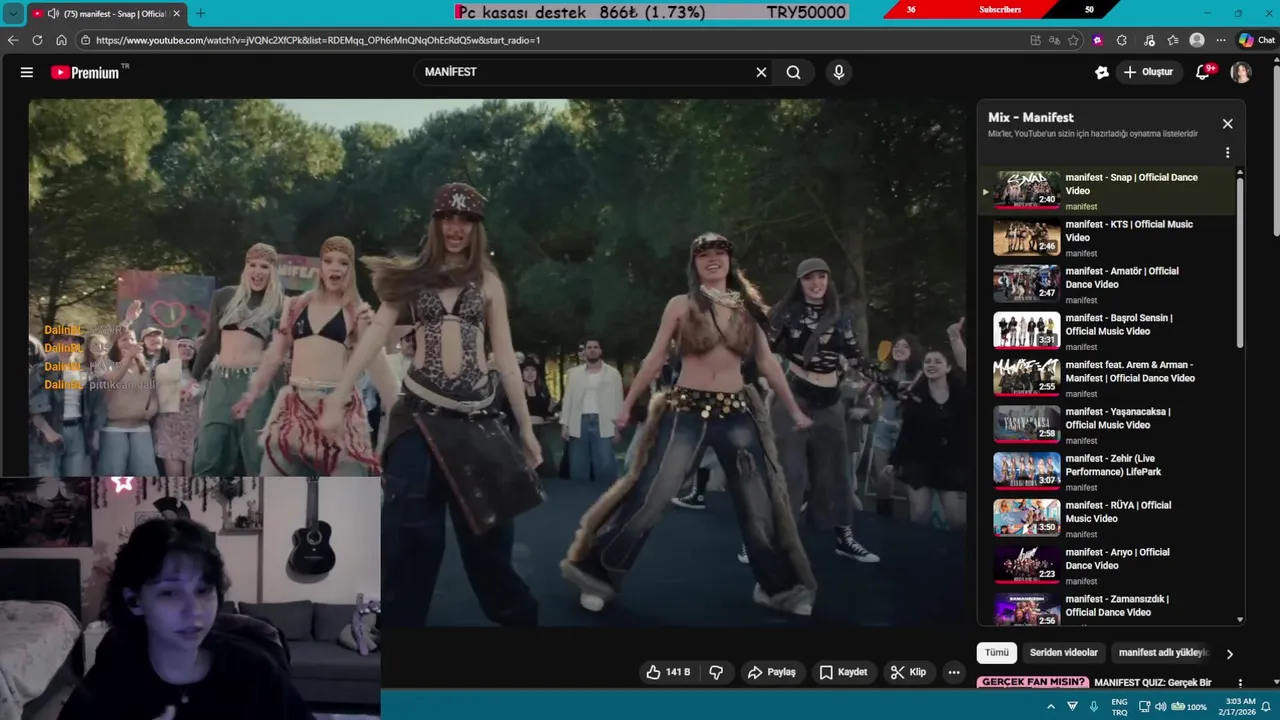Viewport: 1280px width, 720px height.
Task: Select the manifest adlı yükleyici chip
Action: (x=1163, y=652)
